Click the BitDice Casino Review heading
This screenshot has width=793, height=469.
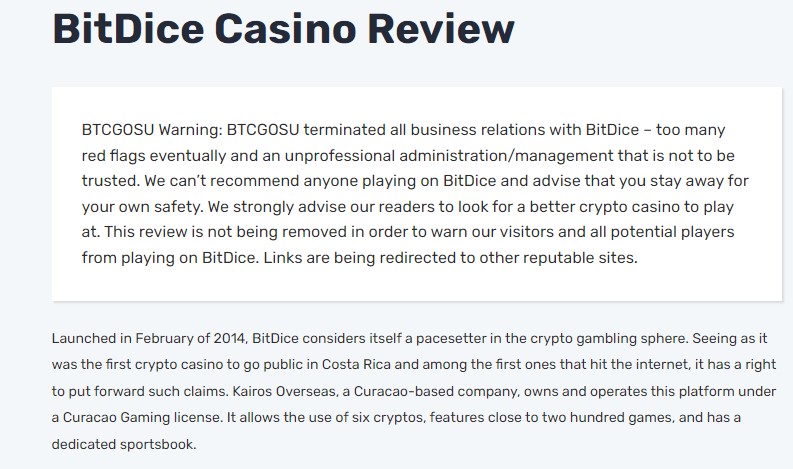283,29
